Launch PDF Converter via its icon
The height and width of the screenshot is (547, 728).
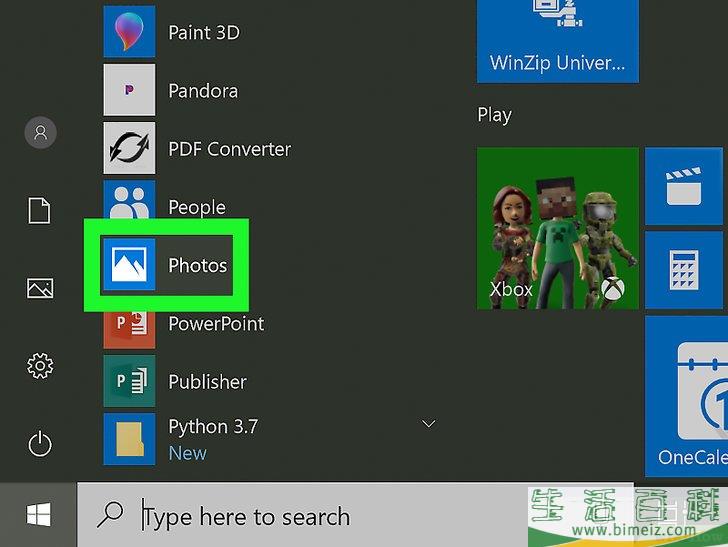click(129, 148)
